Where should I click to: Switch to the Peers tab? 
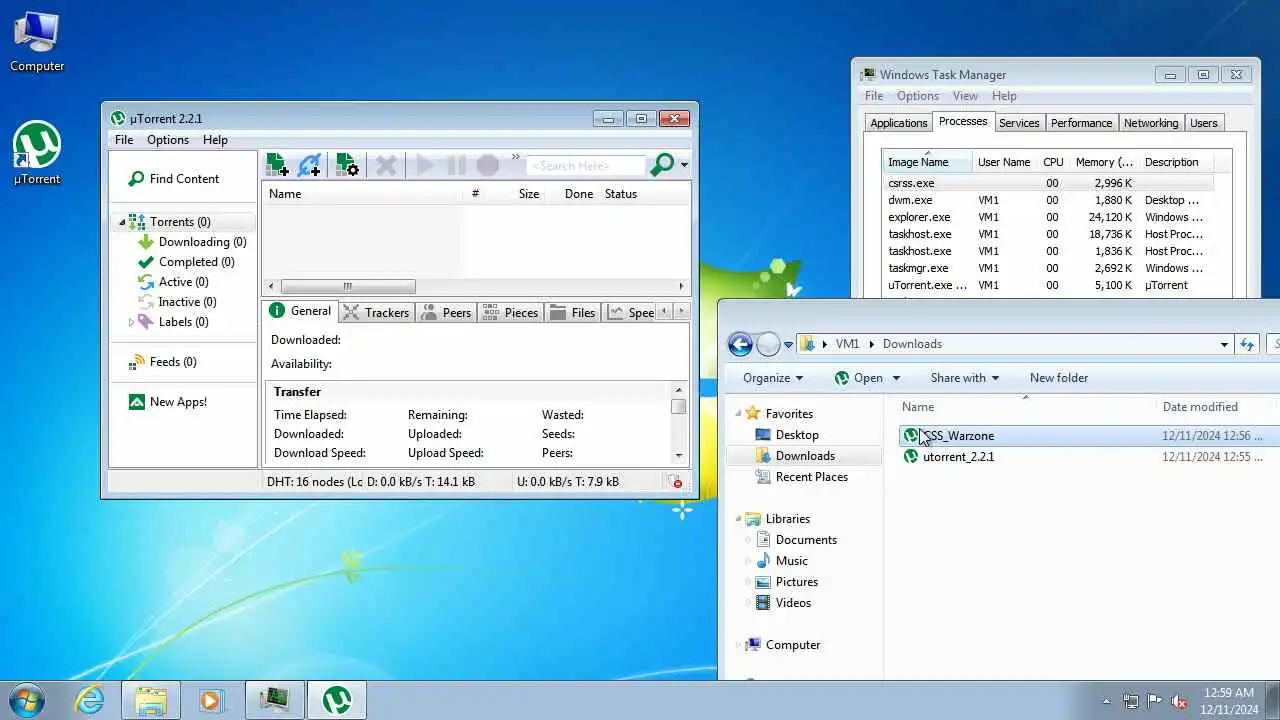(446, 313)
